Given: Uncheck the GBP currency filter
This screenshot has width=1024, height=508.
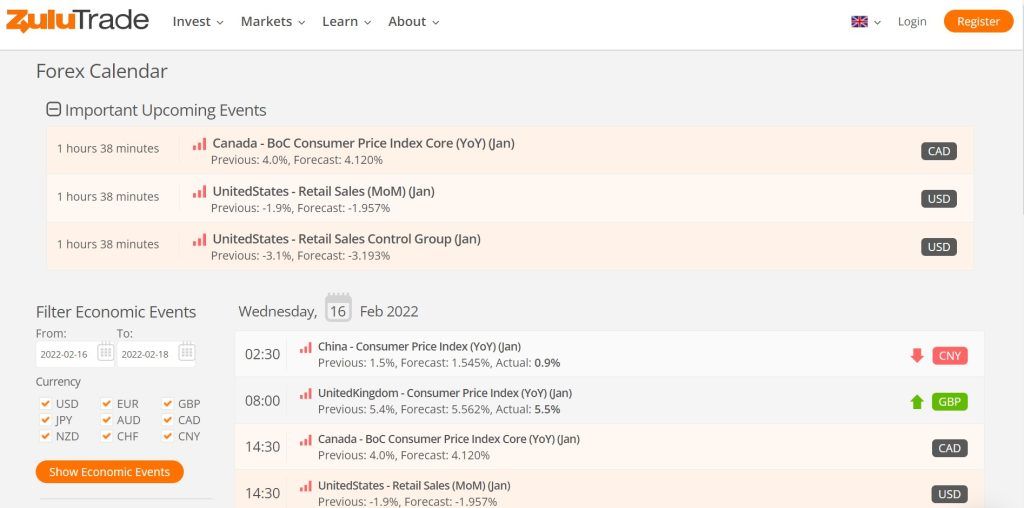Looking at the screenshot, I should tap(168, 404).
